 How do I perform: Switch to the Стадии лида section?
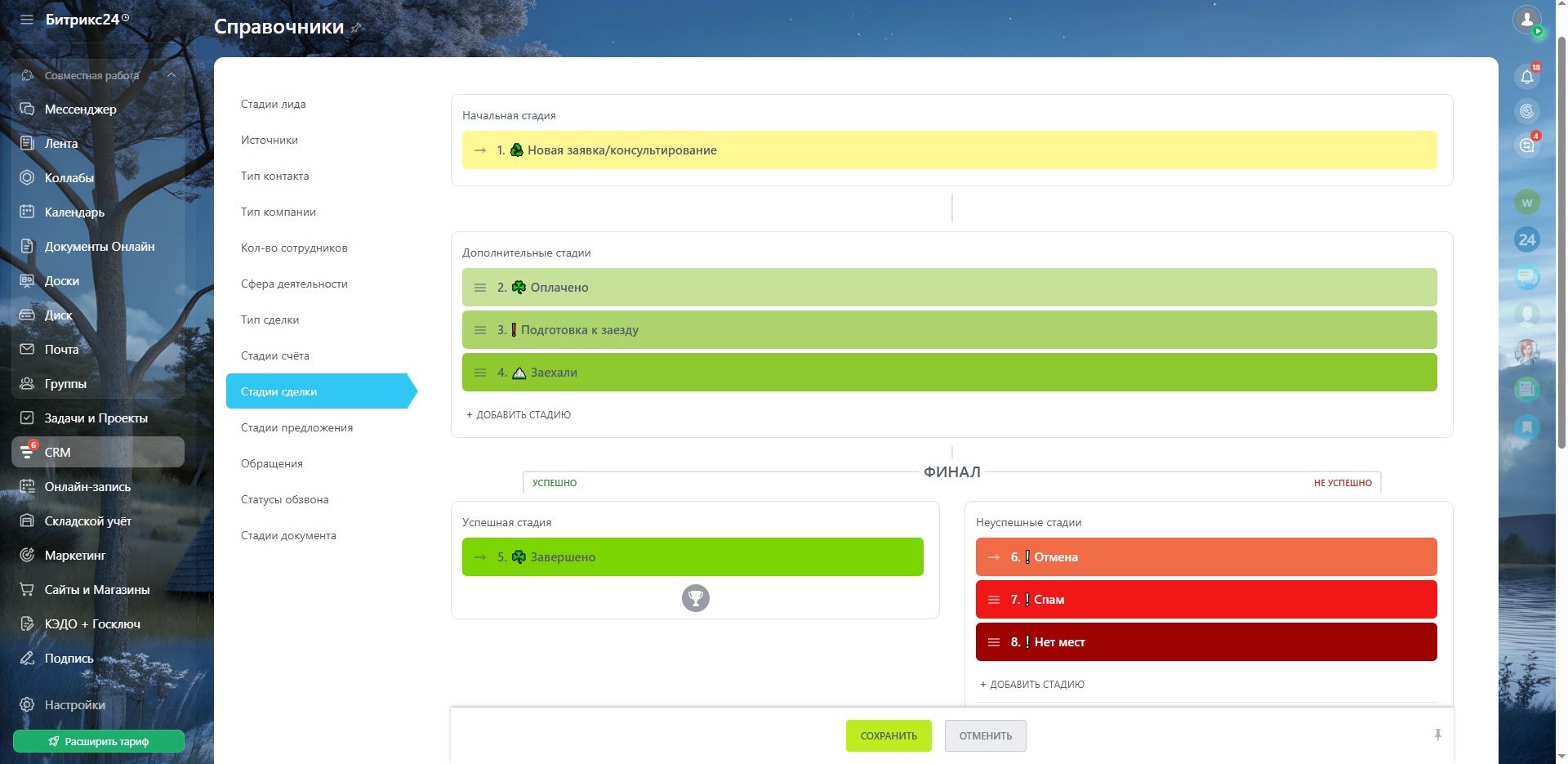(274, 105)
